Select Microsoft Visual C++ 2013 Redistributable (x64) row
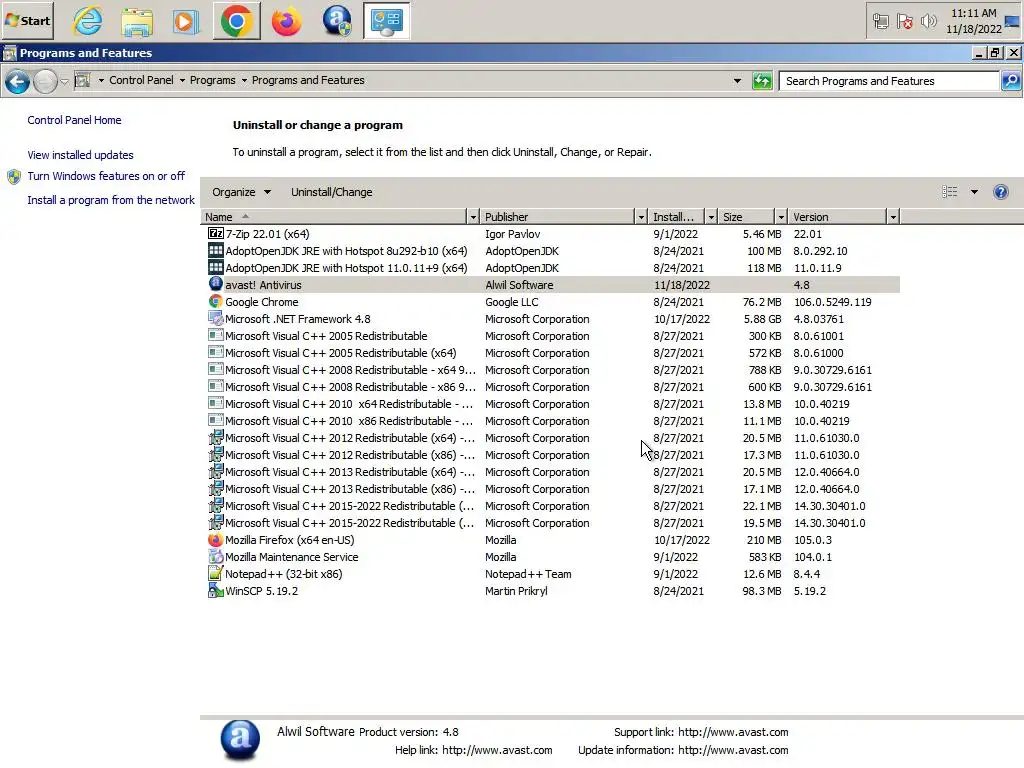The image size is (1024, 768). tap(553, 472)
